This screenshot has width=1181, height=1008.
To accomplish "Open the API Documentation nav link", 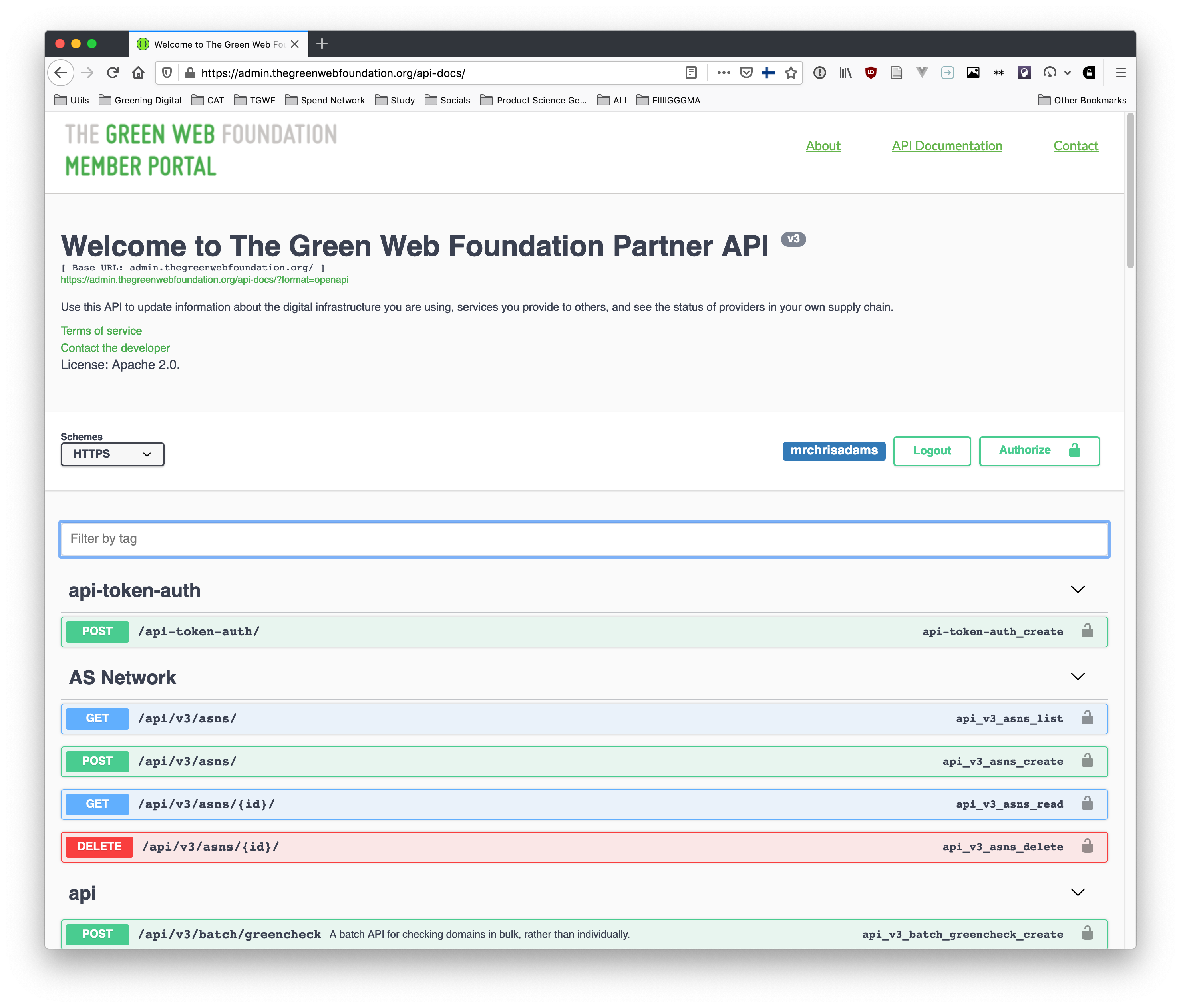I will point(947,146).
